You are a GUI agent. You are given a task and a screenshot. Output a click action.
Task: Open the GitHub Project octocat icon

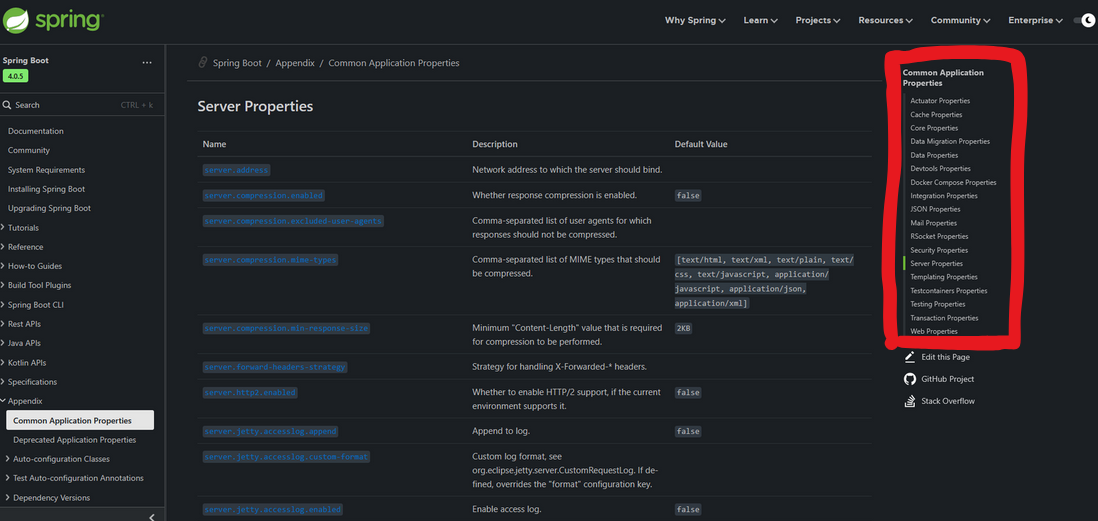[x=909, y=379]
